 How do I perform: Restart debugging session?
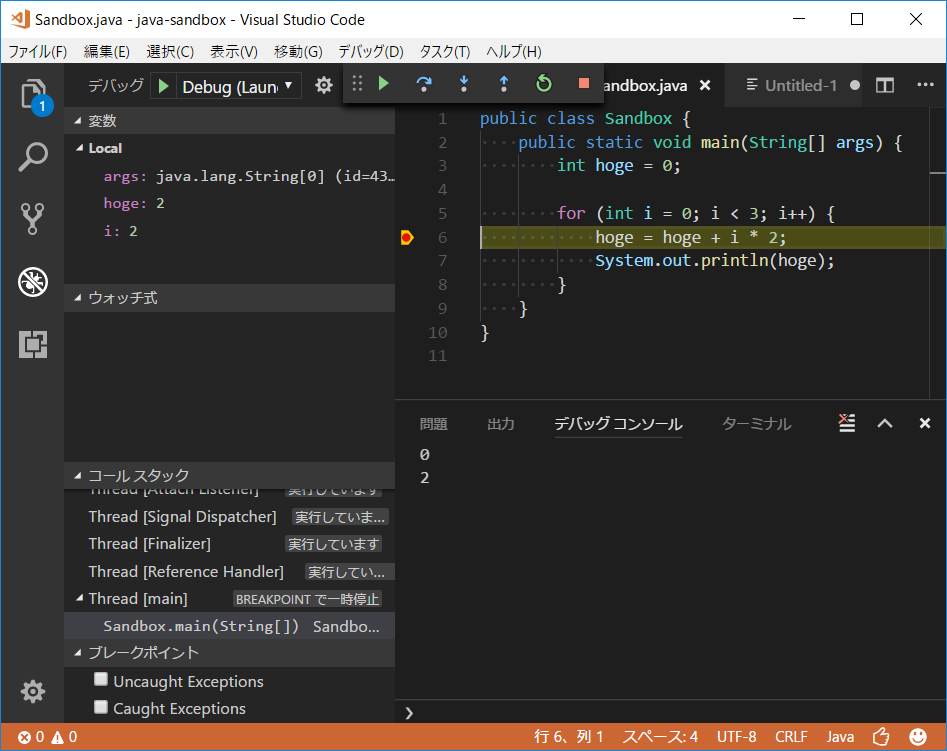point(544,83)
